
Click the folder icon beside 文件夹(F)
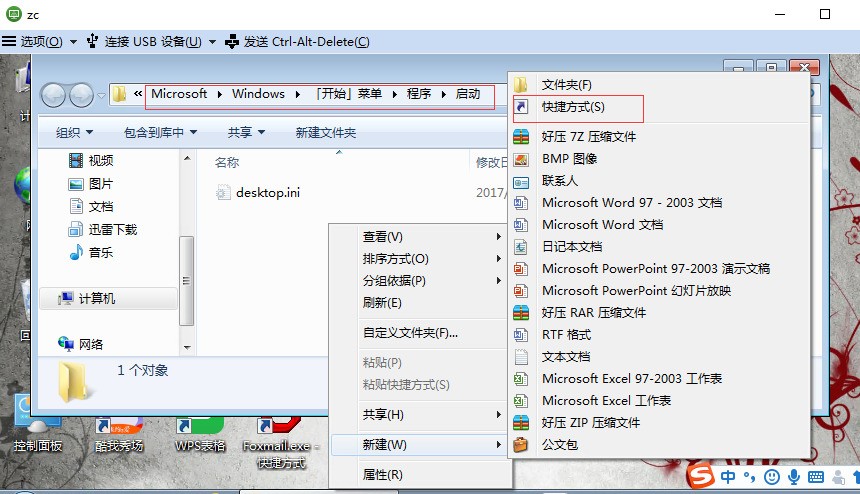point(520,84)
